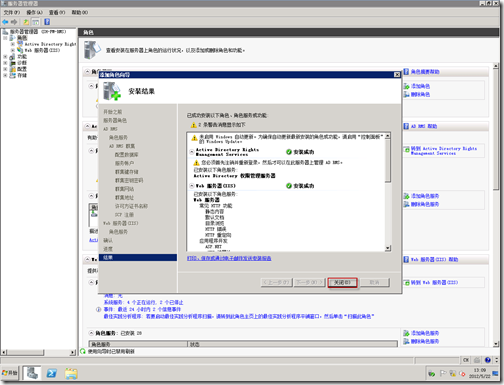The image size is (504, 385).
Task: Open the print, save or email installation report link
Action: (229, 258)
